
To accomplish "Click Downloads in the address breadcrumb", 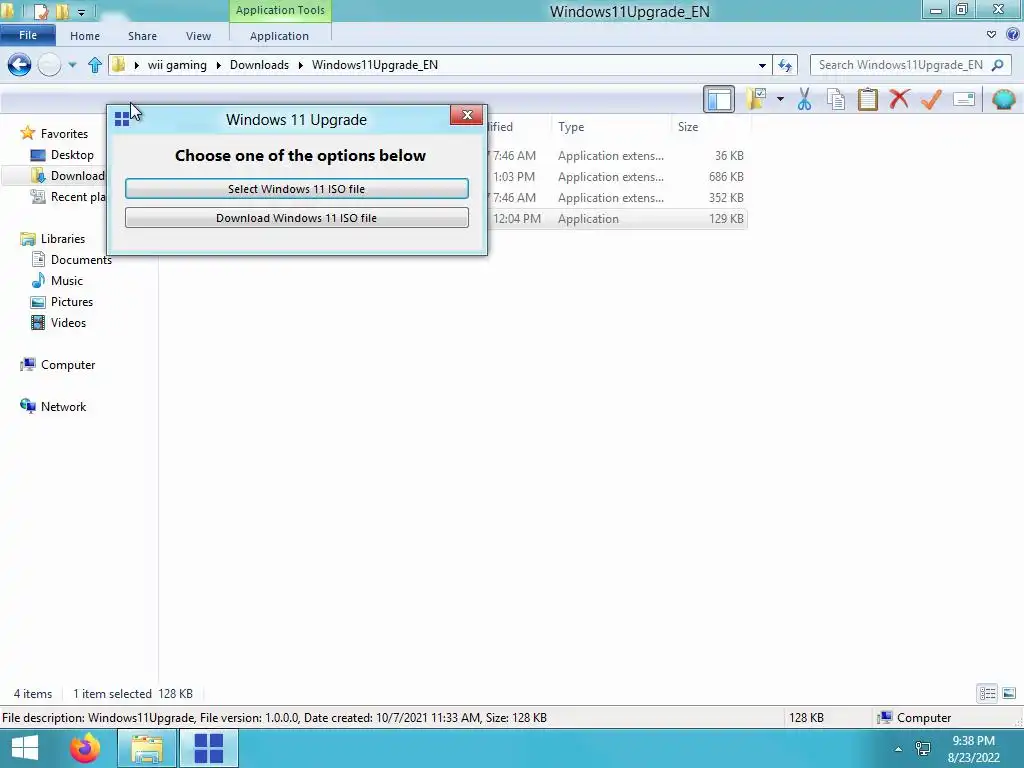I will [259, 65].
